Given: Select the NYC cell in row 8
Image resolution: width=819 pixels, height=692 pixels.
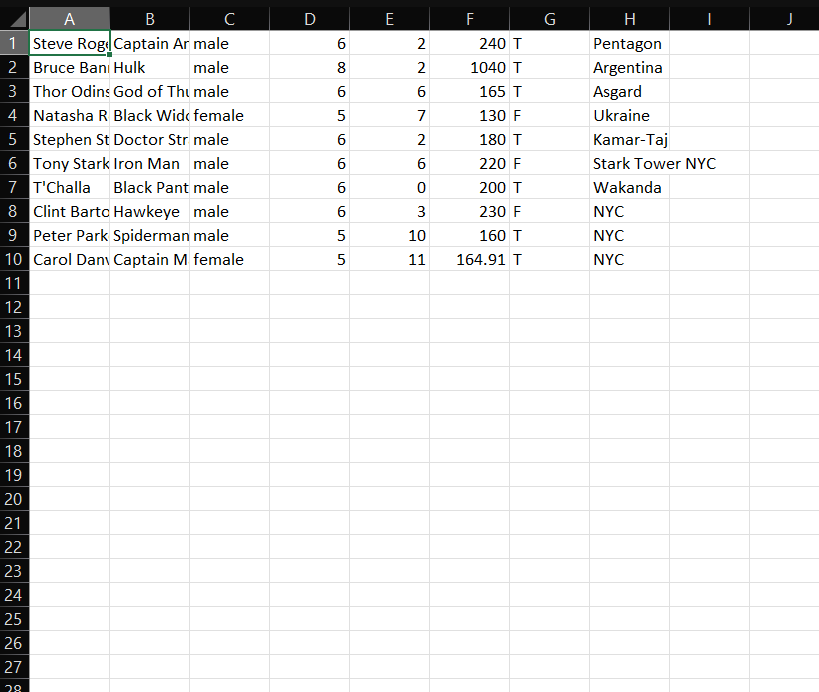Looking at the screenshot, I should pos(629,211).
